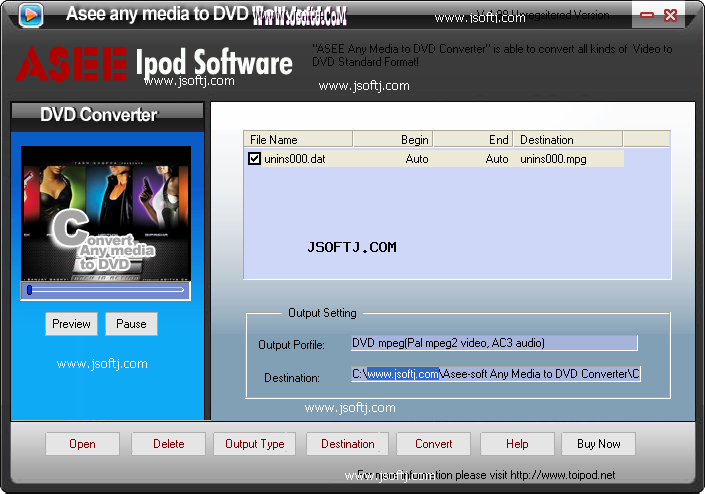Click the Begin column header
Screen dimensions: 705x494
point(393,139)
